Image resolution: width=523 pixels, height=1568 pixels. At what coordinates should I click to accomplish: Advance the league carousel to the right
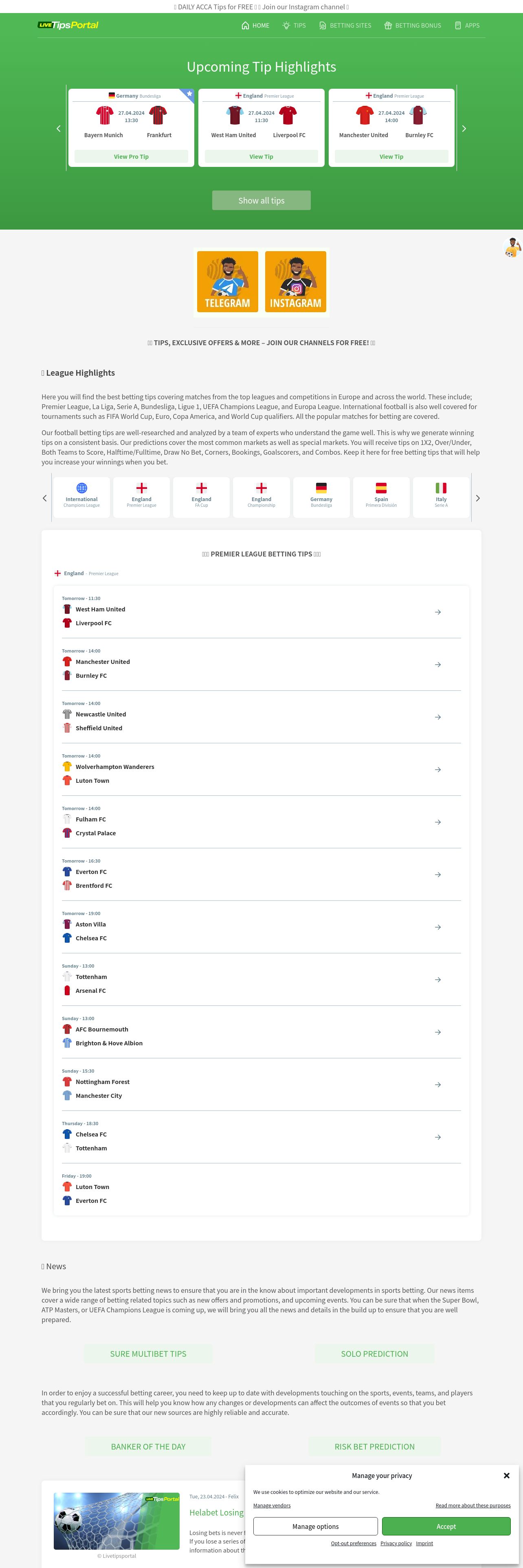478,498
